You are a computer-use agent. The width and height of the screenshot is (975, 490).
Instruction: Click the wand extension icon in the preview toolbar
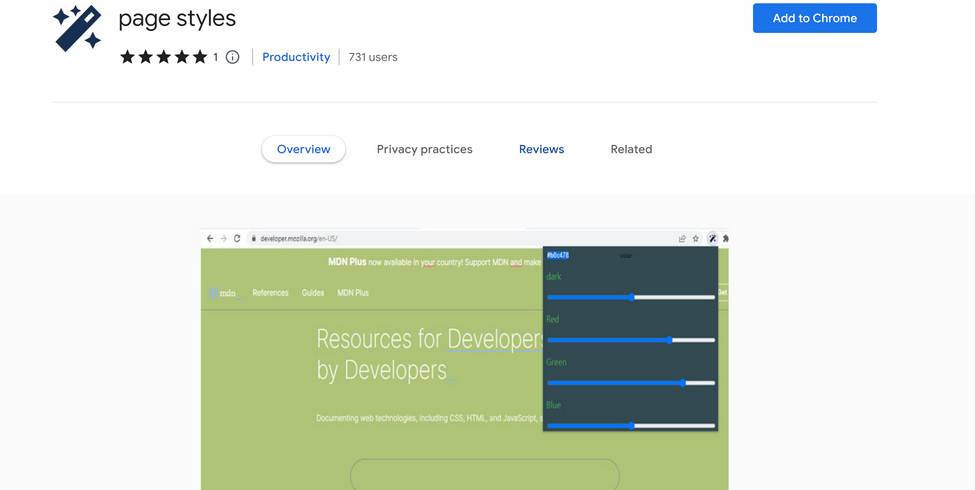712,238
